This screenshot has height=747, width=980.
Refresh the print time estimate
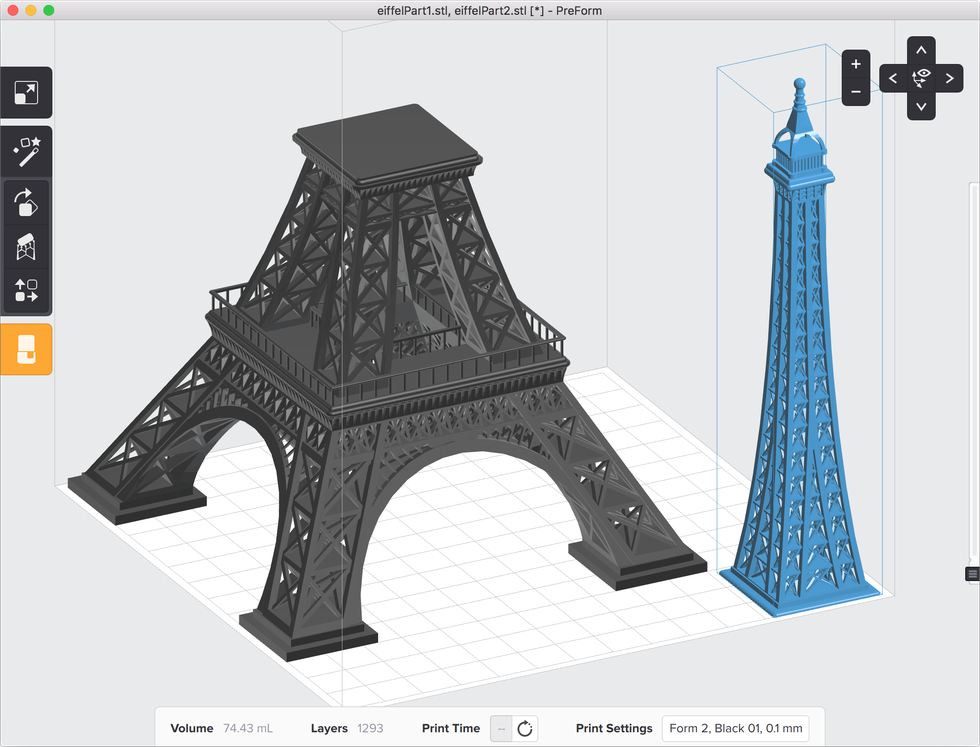point(524,728)
